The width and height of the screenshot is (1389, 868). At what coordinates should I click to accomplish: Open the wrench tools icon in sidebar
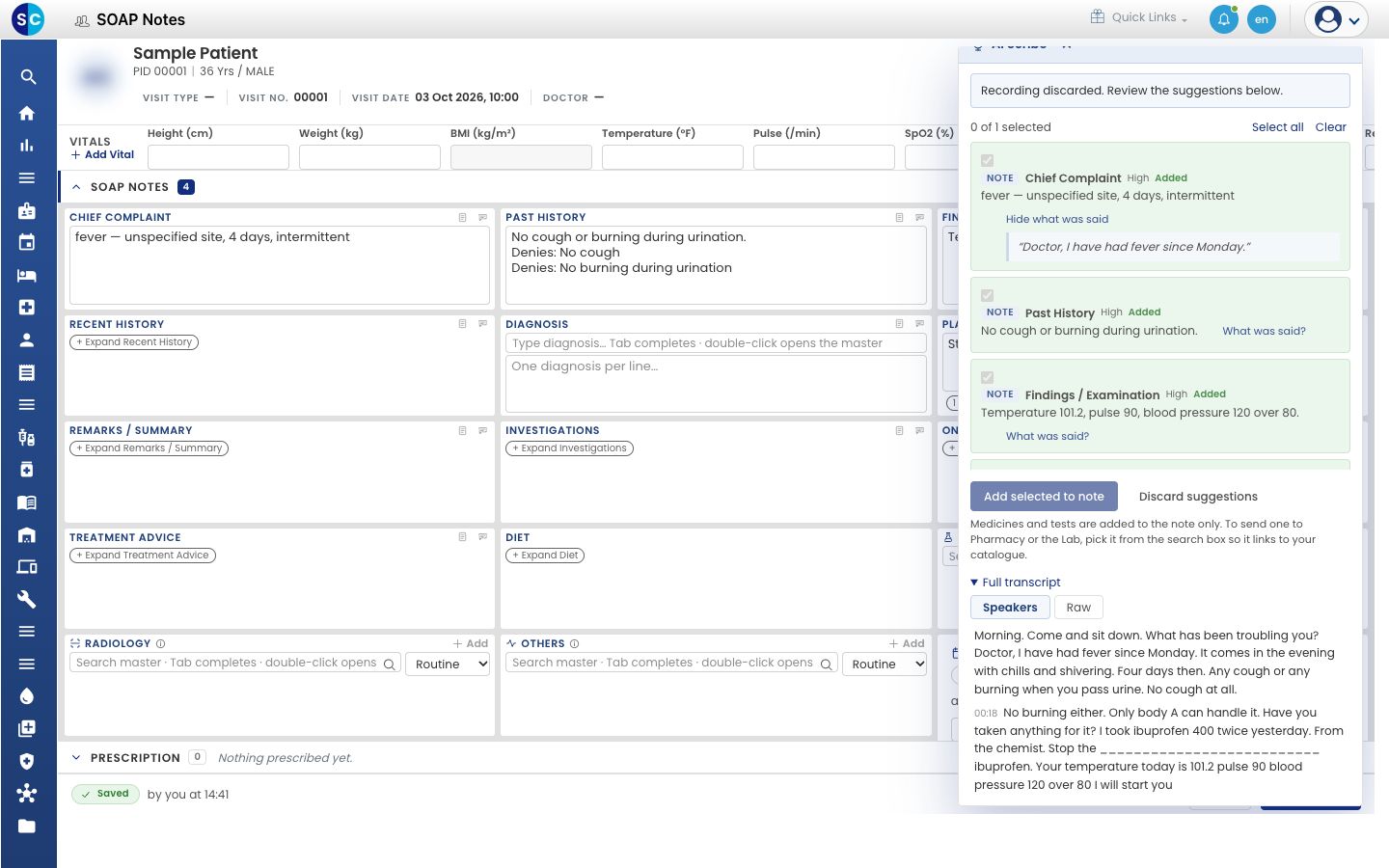pos(27,599)
